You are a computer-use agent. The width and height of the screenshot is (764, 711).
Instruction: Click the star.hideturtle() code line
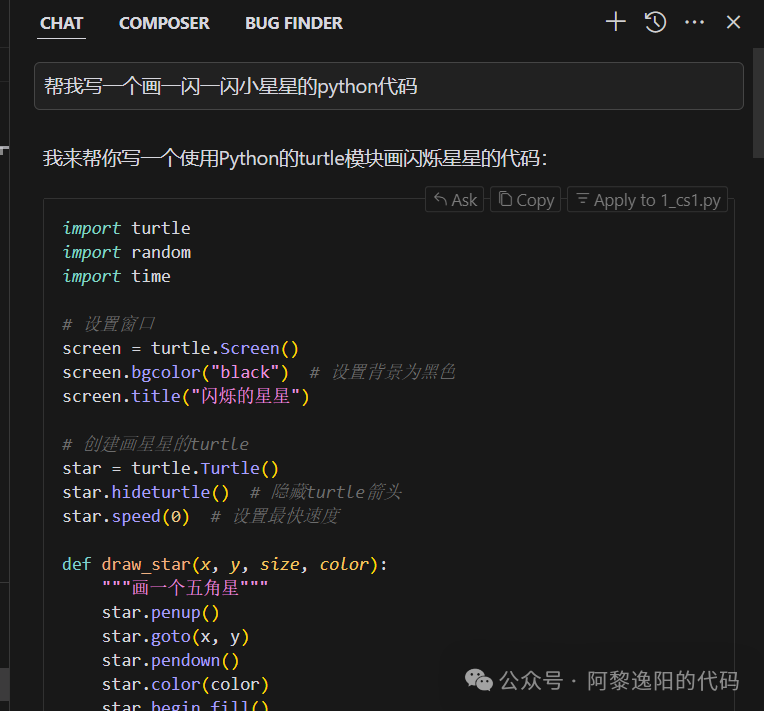coord(146,492)
